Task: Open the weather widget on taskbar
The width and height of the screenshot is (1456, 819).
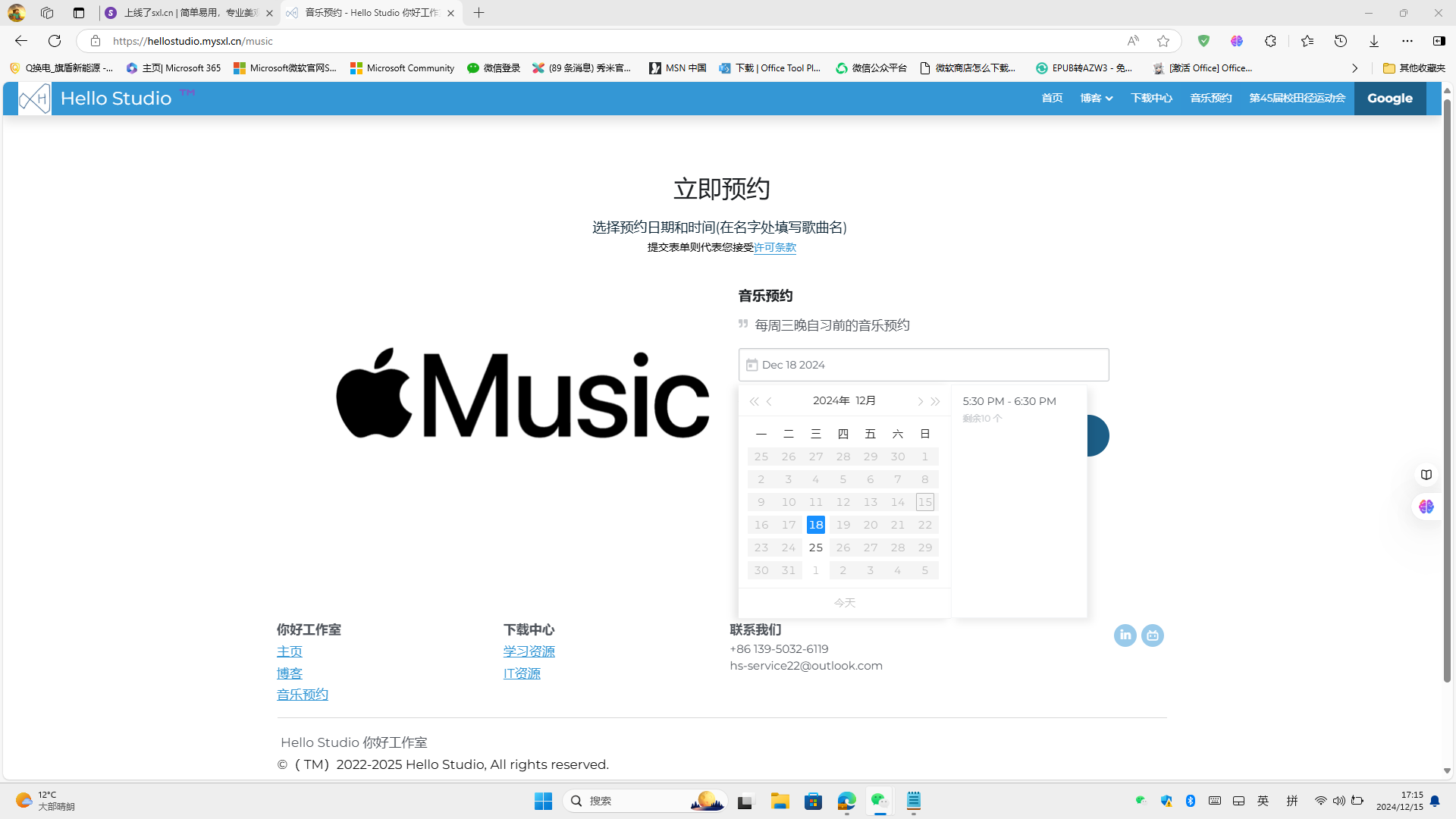Action: (x=45, y=801)
